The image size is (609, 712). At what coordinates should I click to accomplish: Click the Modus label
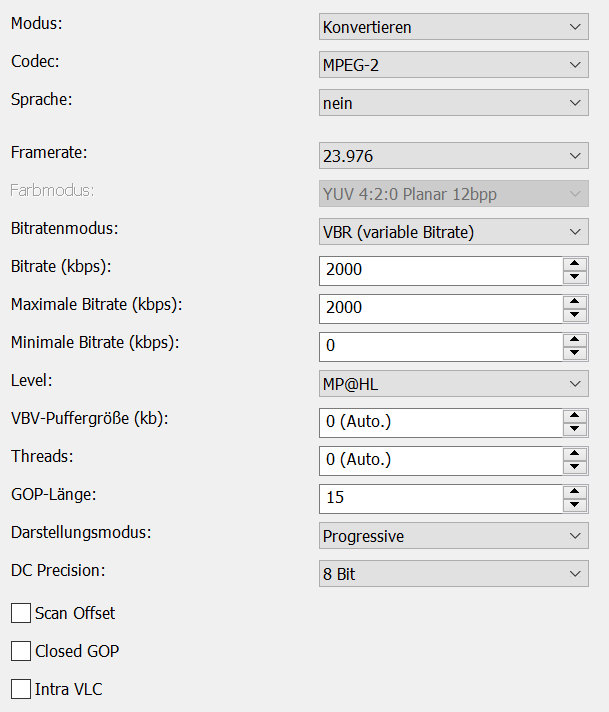click(37, 23)
